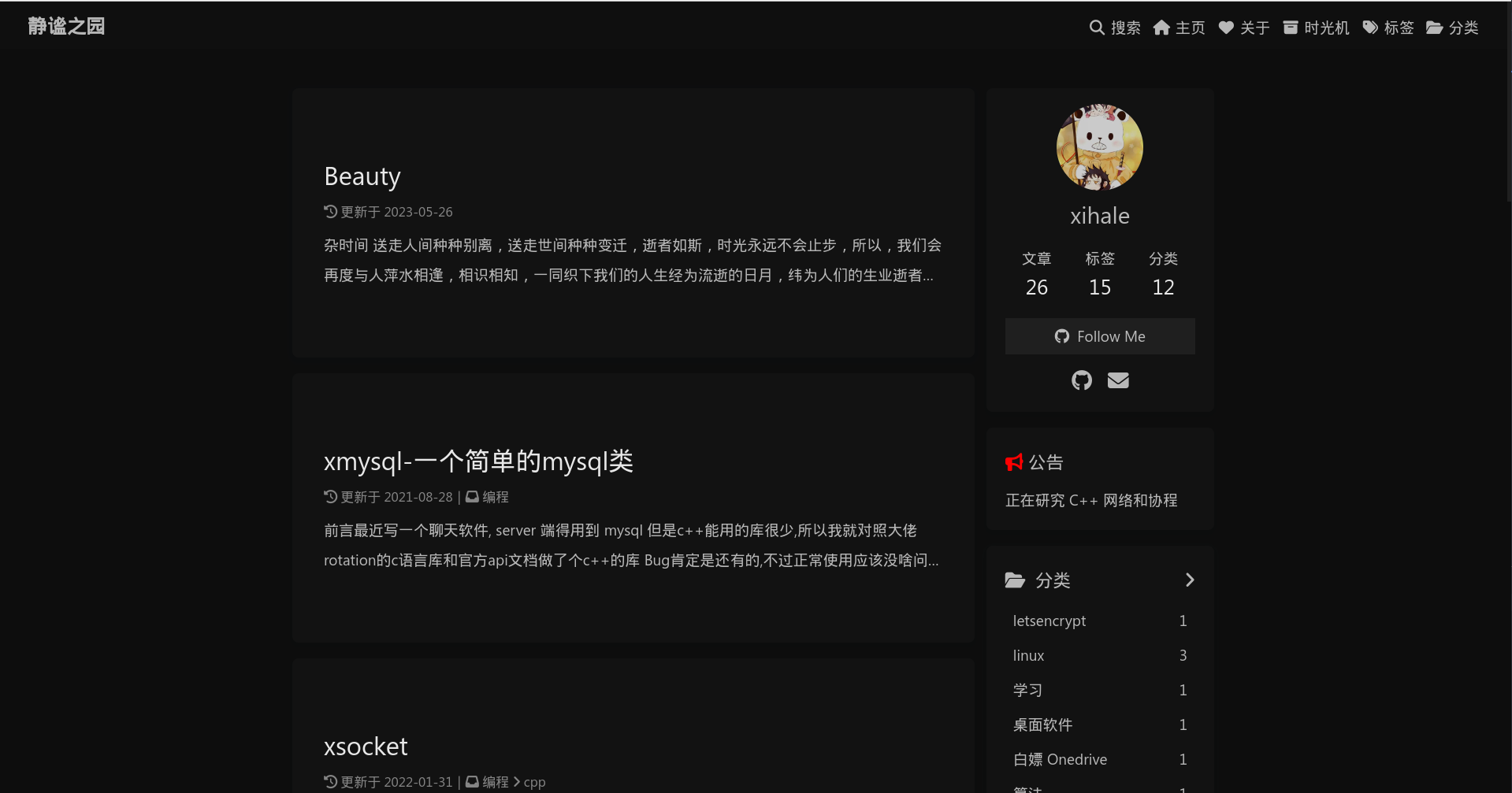Open the xsocket article
The image size is (1512, 793).
coord(365,746)
